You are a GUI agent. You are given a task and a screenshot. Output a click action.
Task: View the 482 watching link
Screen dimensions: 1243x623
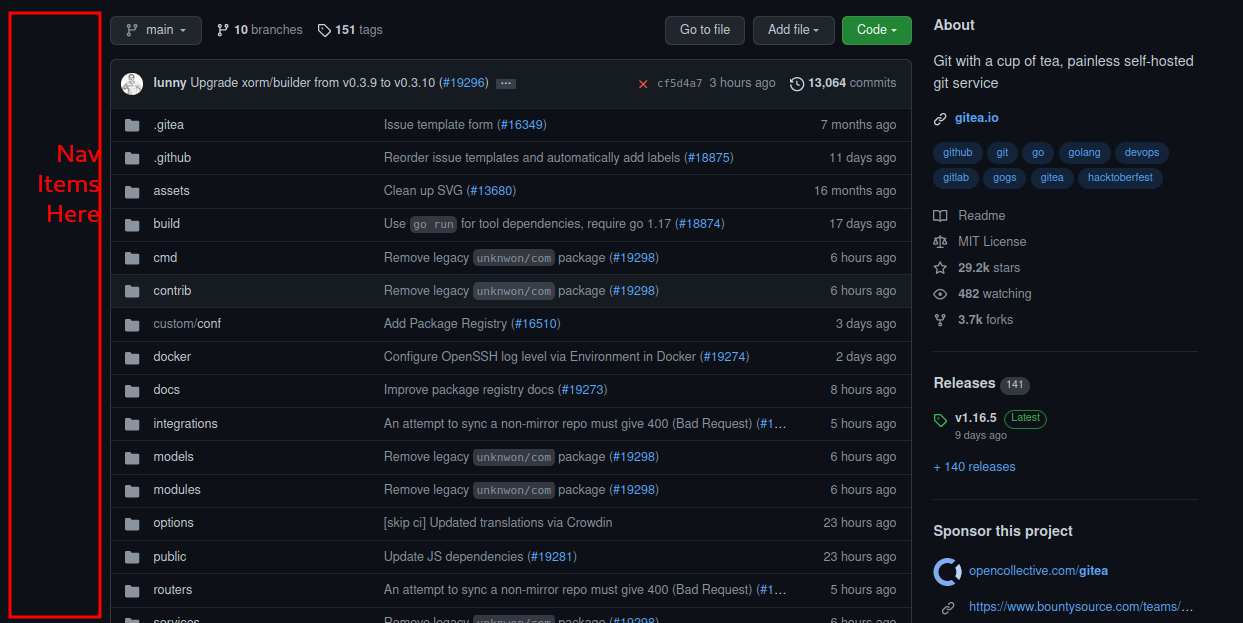(x=982, y=294)
